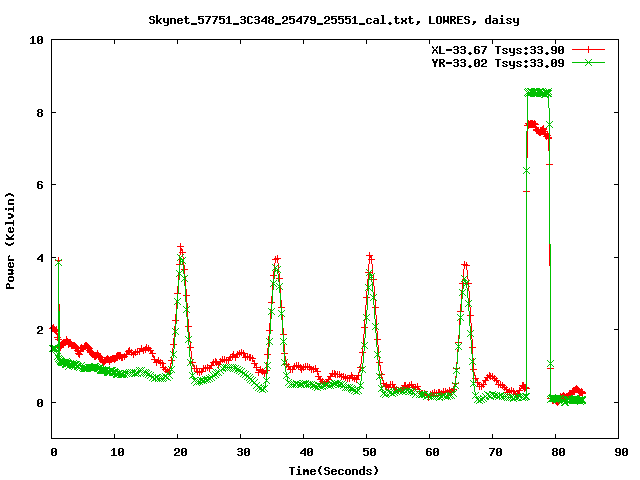Click the x-axis tick label 90
Screen dimensions: 640x480
pyautogui.click(x=621, y=452)
